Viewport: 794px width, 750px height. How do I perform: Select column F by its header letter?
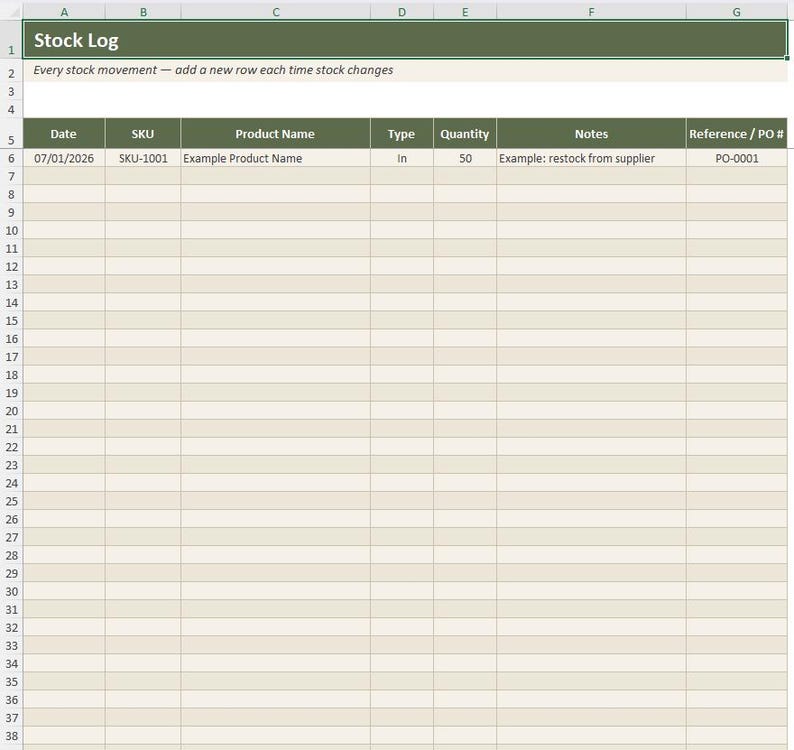[591, 12]
